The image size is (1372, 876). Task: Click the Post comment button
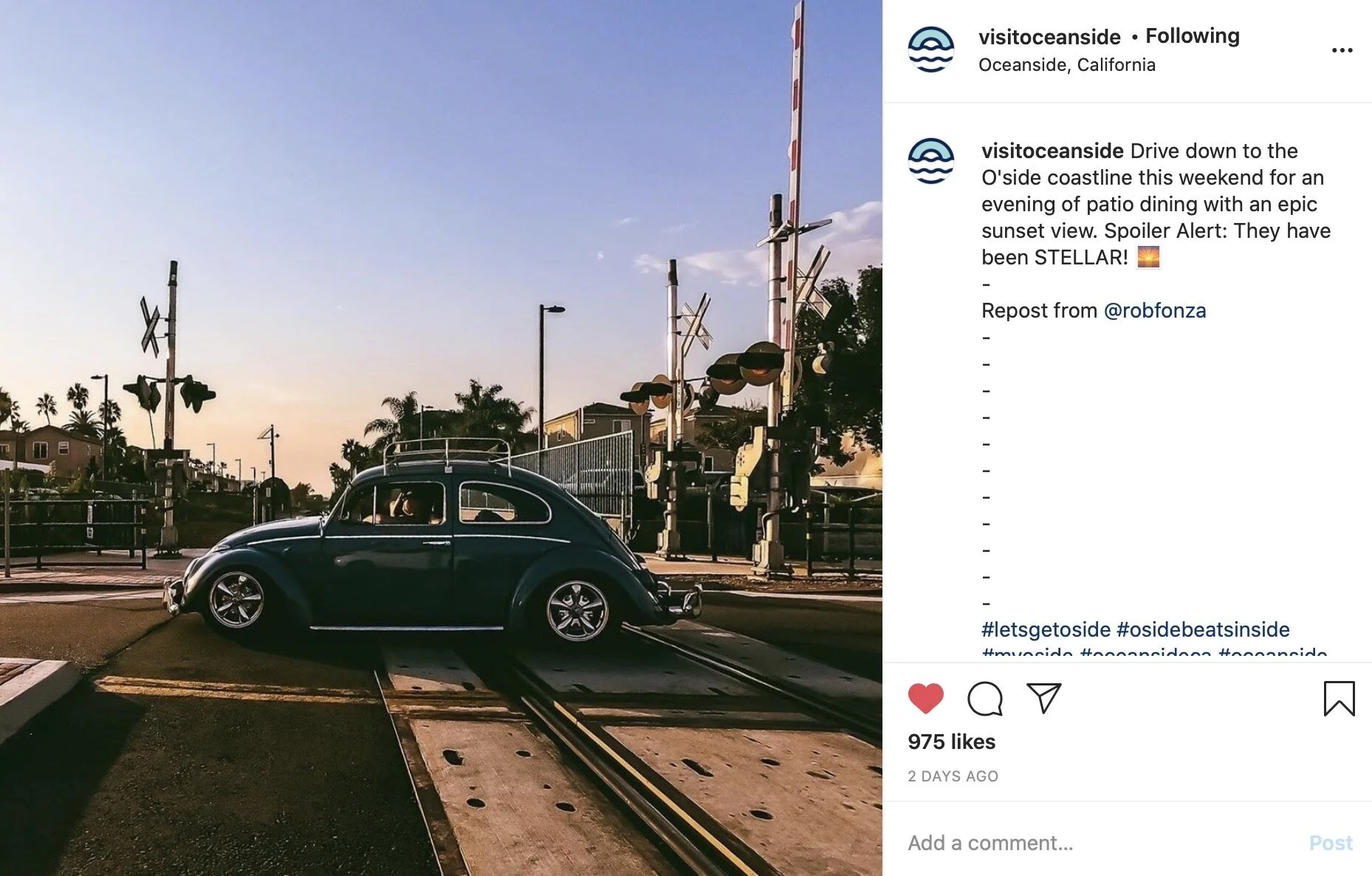coord(1331,843)
